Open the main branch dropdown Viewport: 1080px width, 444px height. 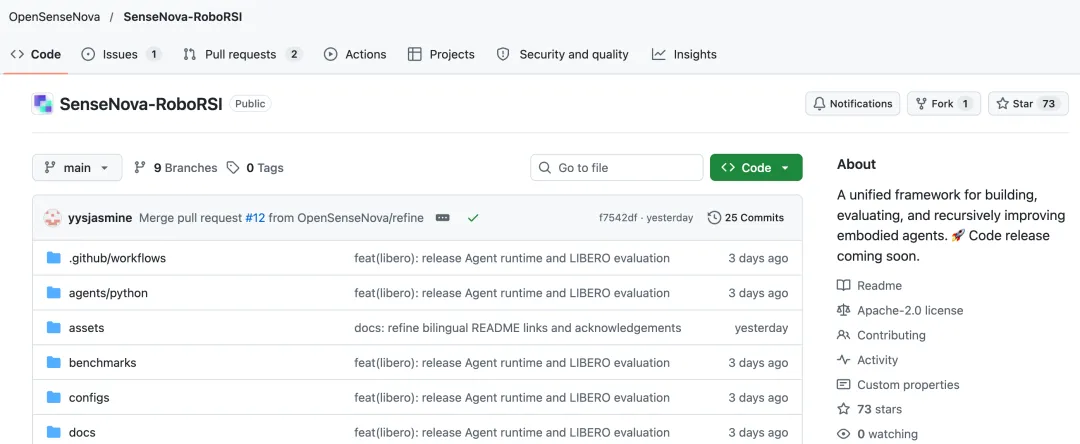pos(77,167)
